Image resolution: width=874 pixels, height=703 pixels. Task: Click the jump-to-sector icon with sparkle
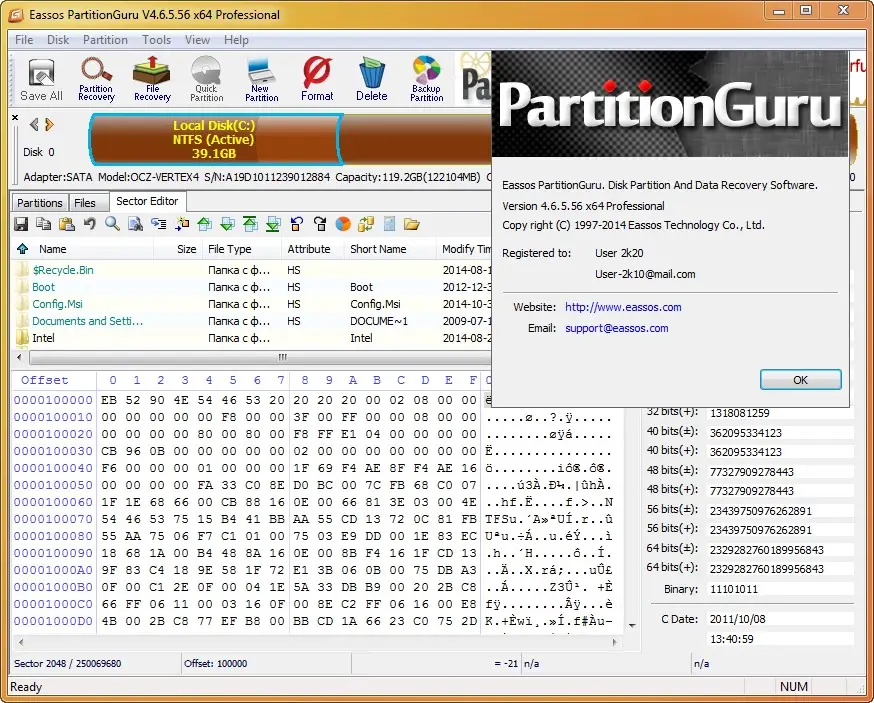(182, 224)
